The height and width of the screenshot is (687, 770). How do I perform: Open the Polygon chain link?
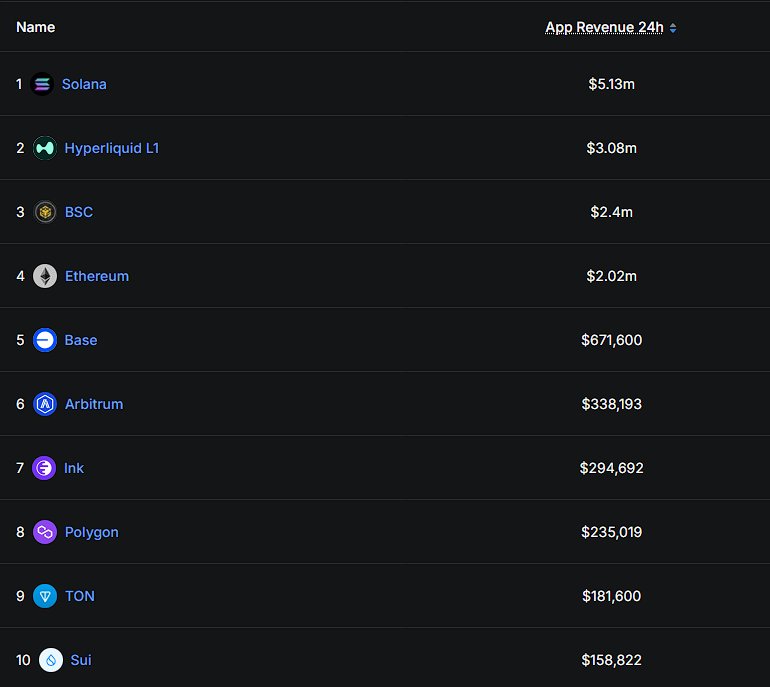pyautogui.click(x=92, y=532)
